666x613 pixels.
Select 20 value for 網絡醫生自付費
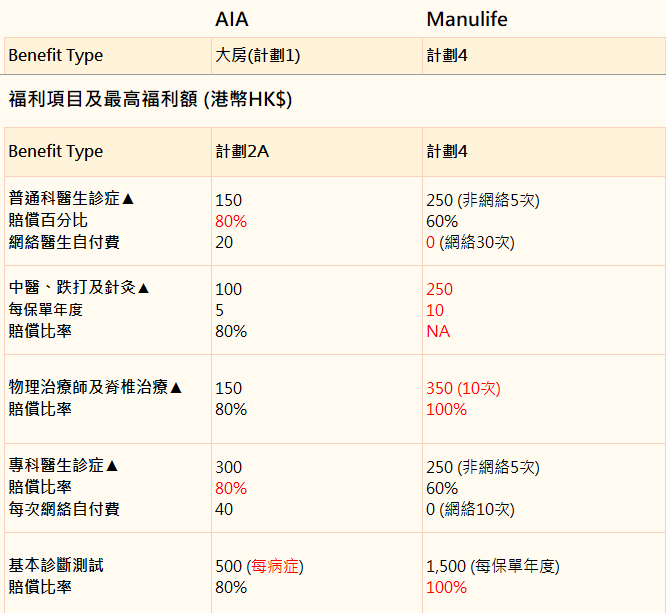point(224,242)
